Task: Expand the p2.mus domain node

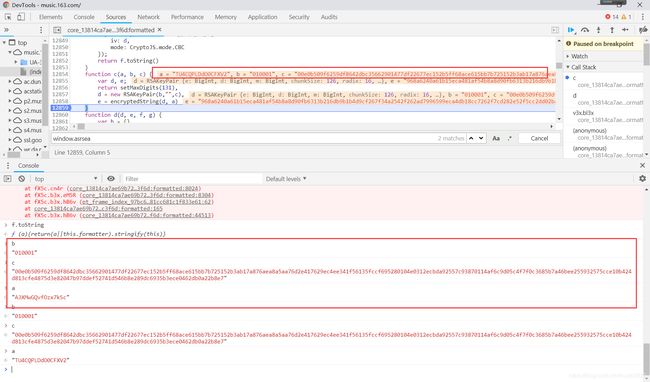Action: click(x=10, y=101)
